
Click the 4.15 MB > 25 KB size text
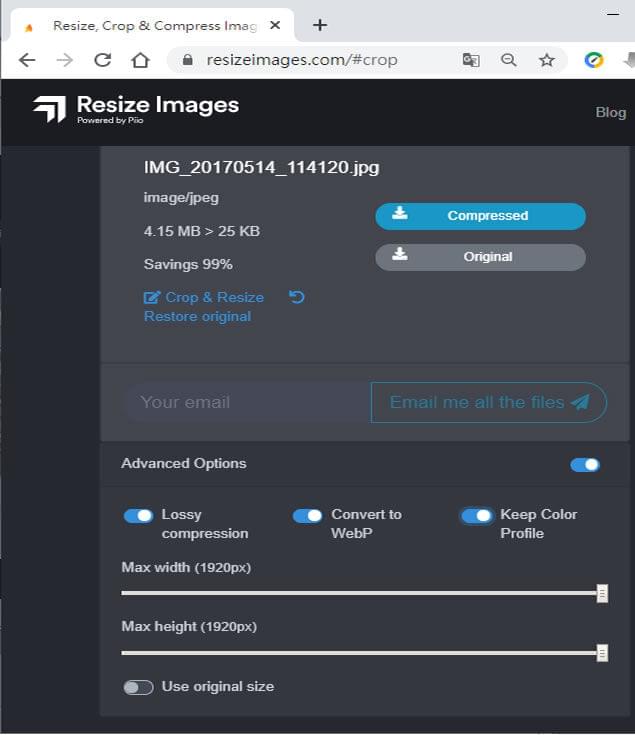tap(202, 231)
